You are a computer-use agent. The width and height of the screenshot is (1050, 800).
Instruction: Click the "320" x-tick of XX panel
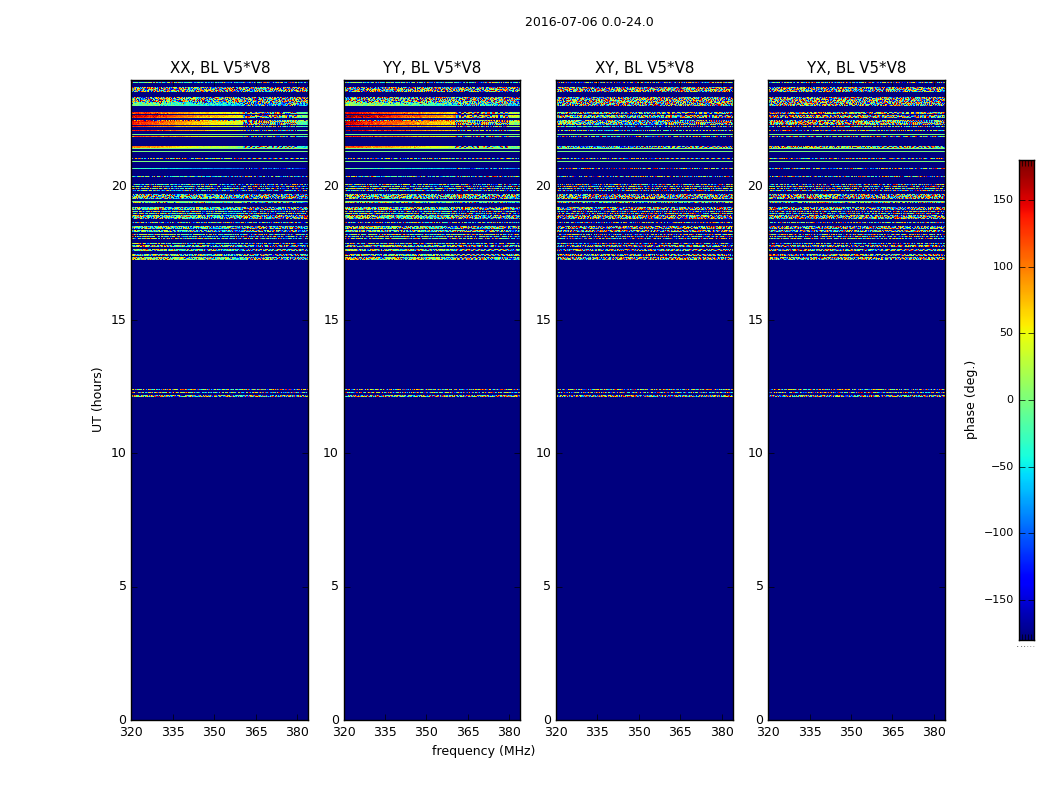[x=131, y=732]
